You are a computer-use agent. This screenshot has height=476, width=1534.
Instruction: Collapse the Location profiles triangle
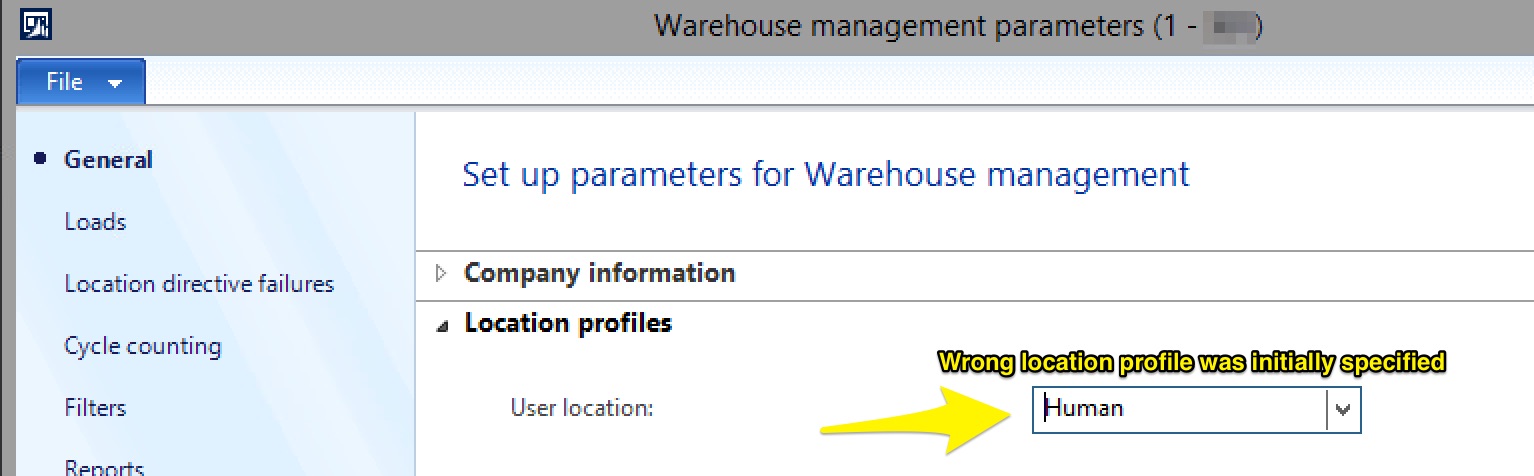[442, 325]
